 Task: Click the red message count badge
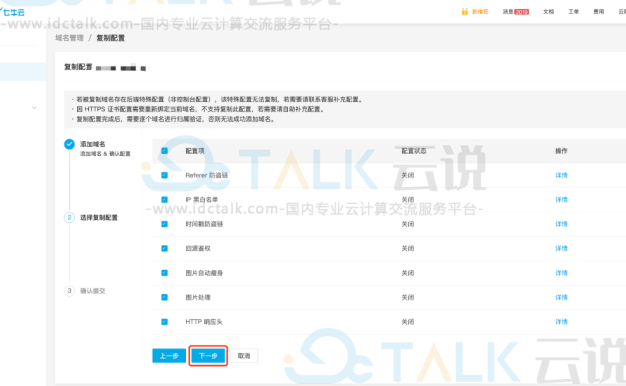click(521, 12)
